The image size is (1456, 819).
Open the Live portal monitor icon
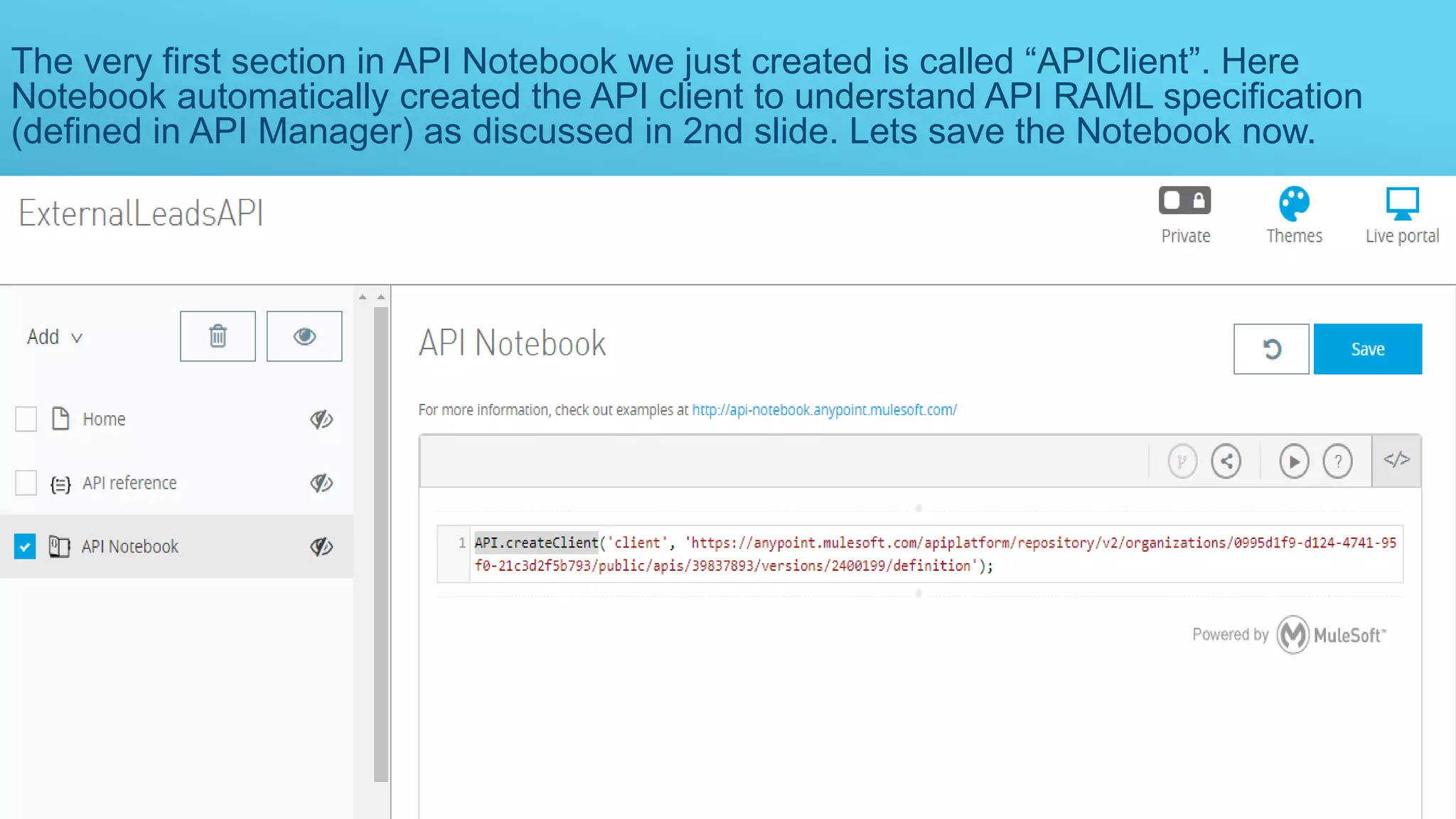tap(1402, 203)
